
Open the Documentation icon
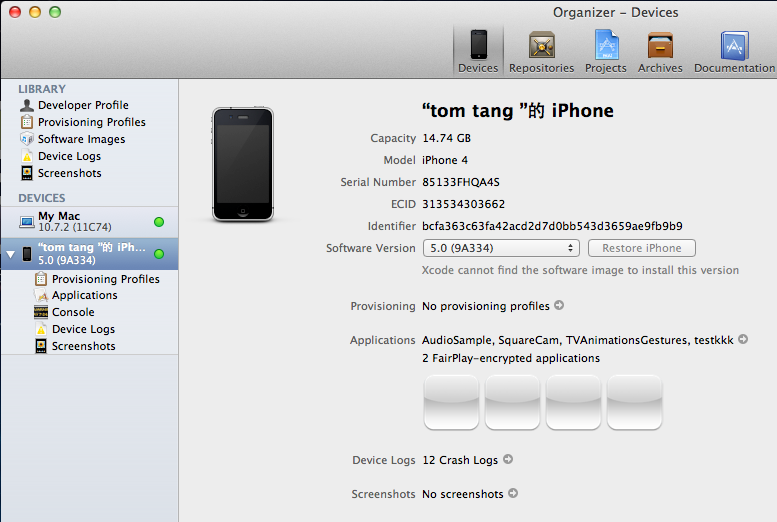[734, 46]
